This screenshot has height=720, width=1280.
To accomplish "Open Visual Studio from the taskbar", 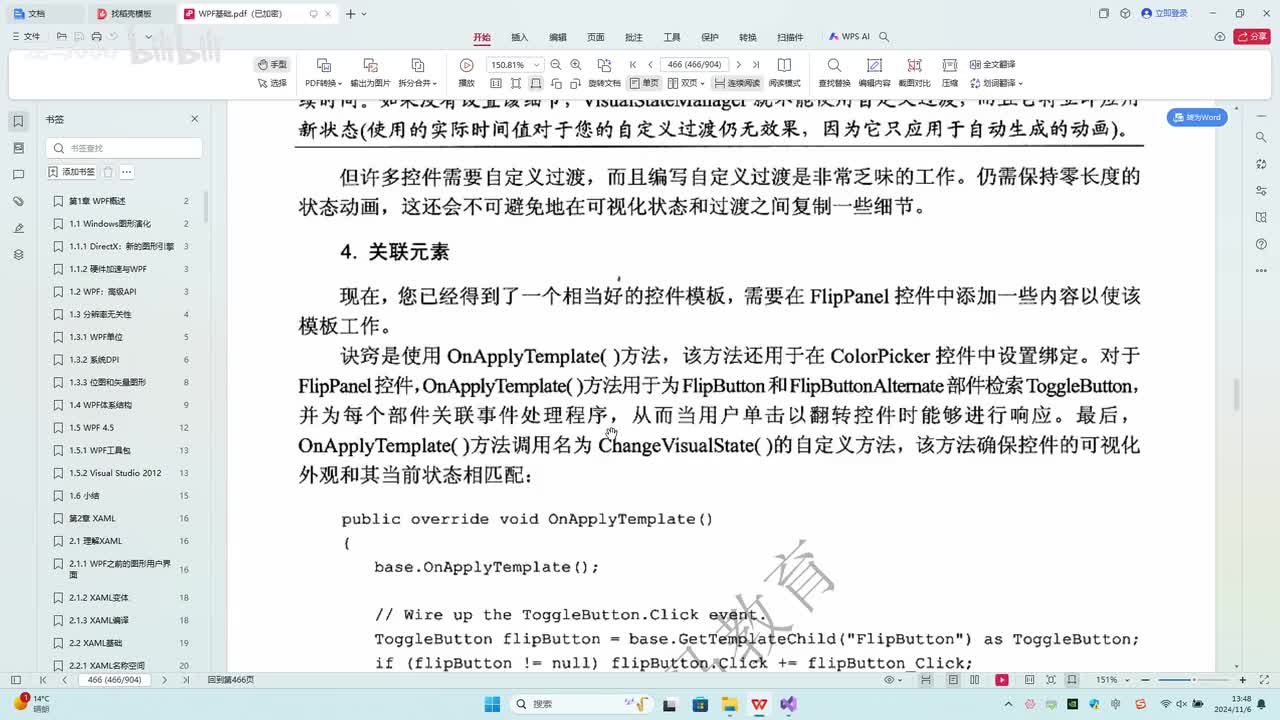I will pos(788,704).
